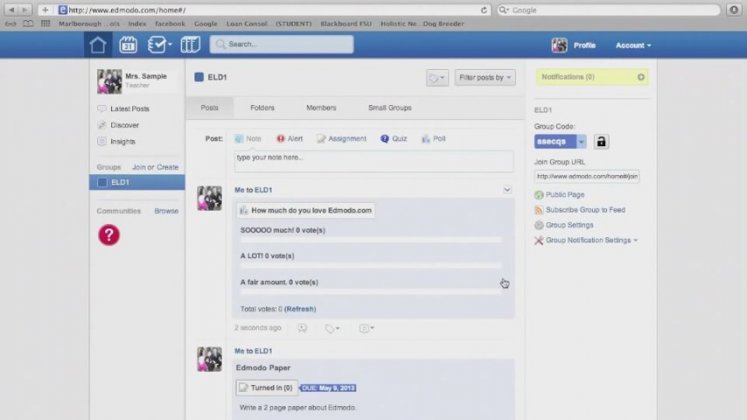Click the Subscribe Group to Feed link
This screenshot has height=420, width=747.
click(x=585, y=210)
